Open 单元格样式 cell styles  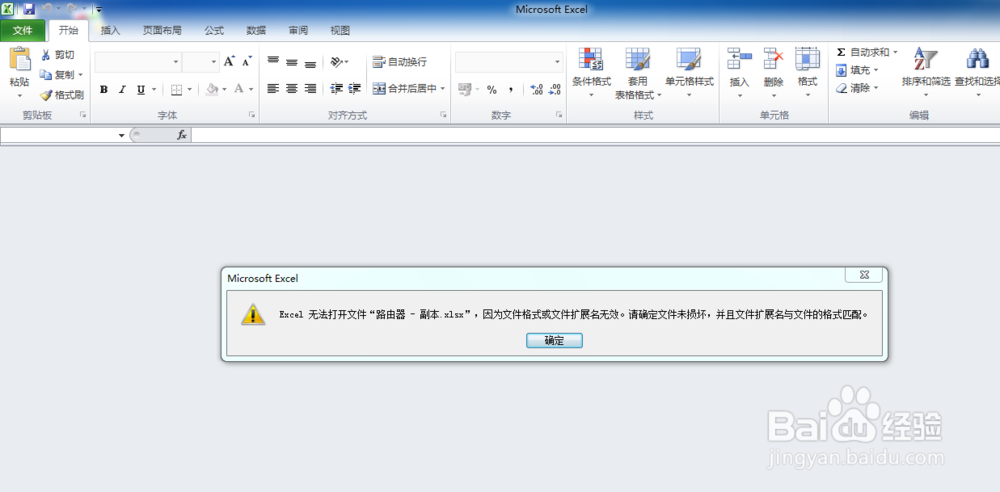click(689, 73)
